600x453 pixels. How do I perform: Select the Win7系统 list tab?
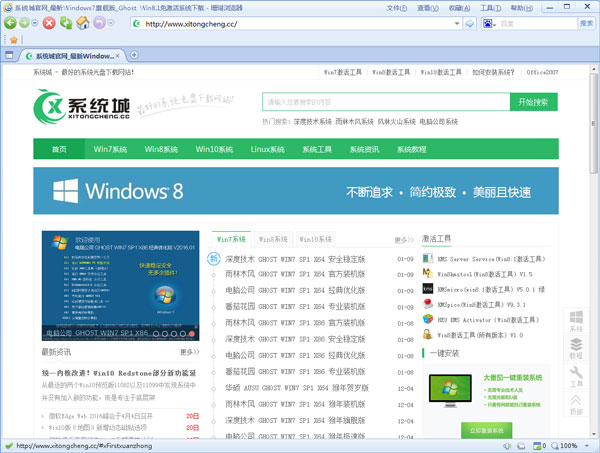[231, 239]
